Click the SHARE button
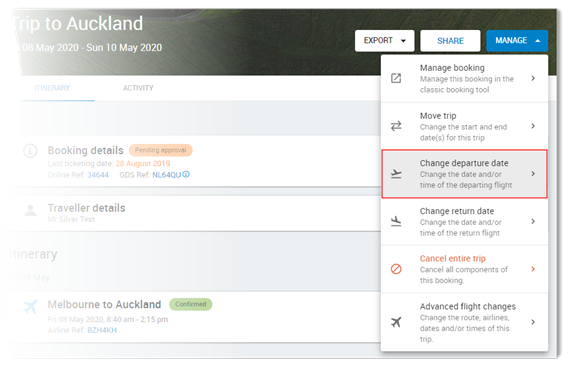Viewport: 574px width, 367px height. tap(450, 41)
